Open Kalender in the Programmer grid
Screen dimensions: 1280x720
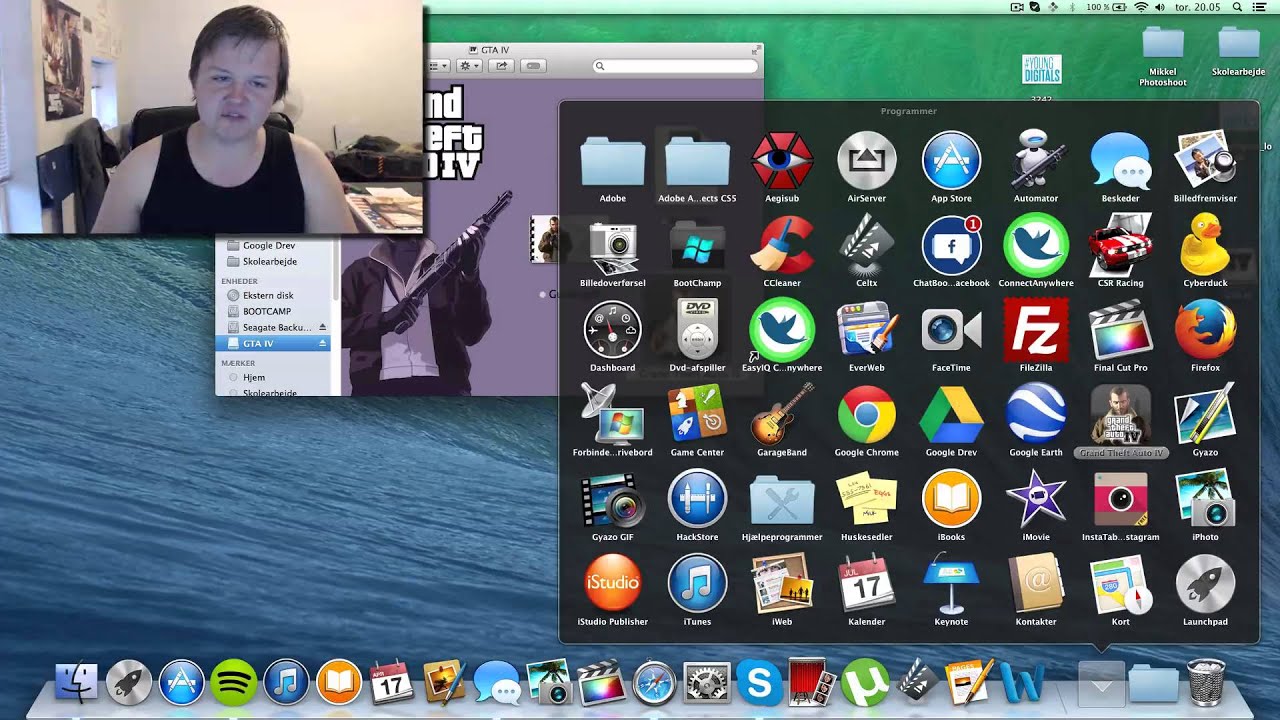click(866, 584)
